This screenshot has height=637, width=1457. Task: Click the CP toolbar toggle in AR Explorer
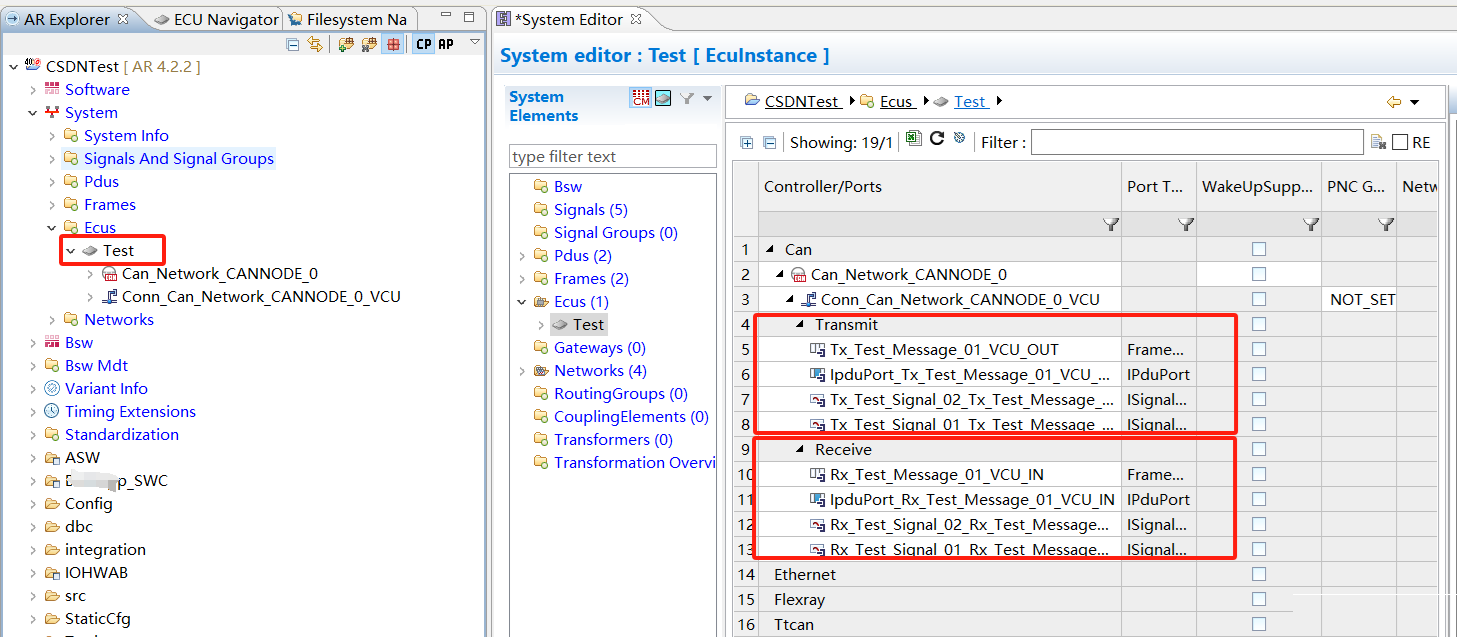click(x=424, y=44)
